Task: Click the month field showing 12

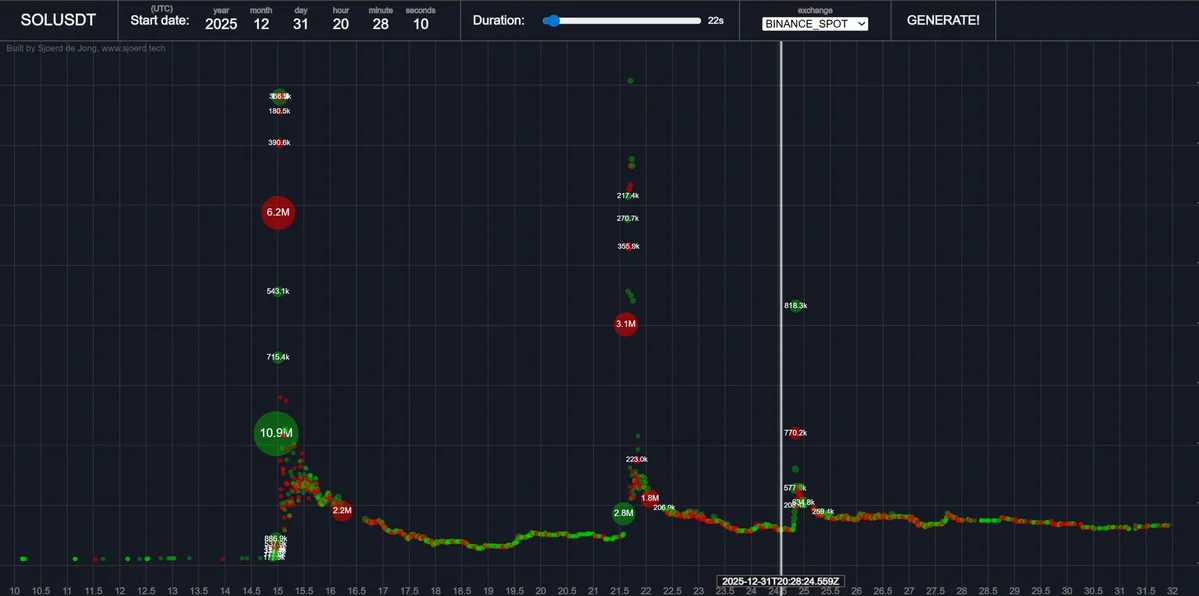Action: [x=261, y=24]
